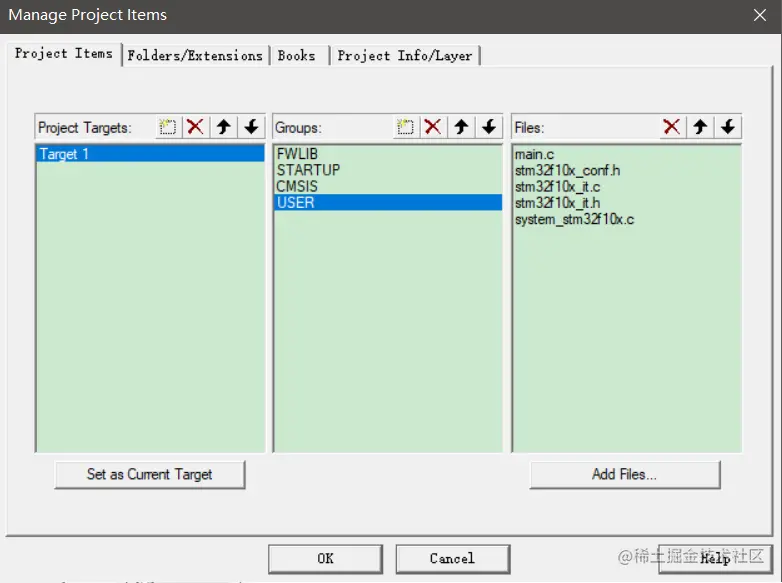Click Set as Current Target button
The width and height of the screenshot is (782, 583).
[150, 474]
